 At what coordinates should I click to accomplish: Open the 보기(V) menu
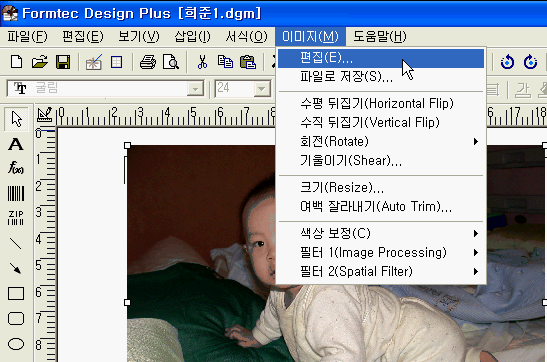(x=138, y=36)
